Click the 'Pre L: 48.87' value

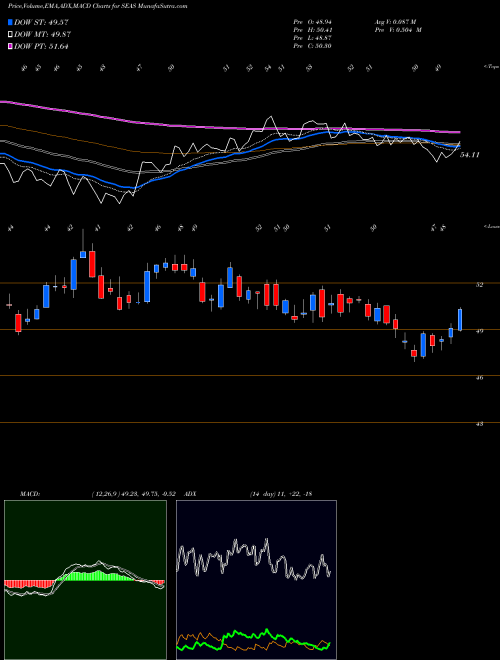(313, 38)
